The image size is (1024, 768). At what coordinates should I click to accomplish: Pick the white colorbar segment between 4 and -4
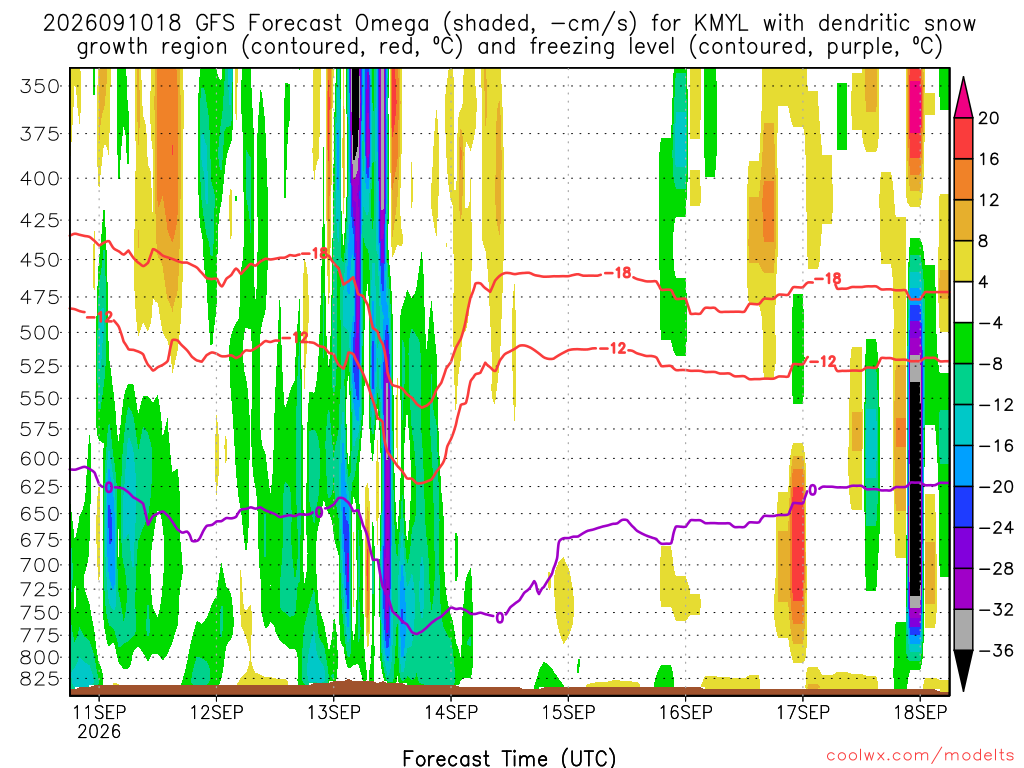tap(963, 302)
